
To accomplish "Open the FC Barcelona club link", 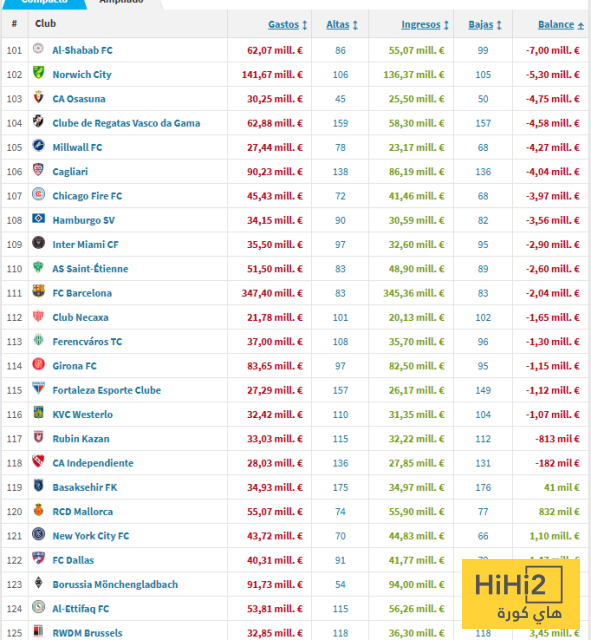I will [82, 293].
